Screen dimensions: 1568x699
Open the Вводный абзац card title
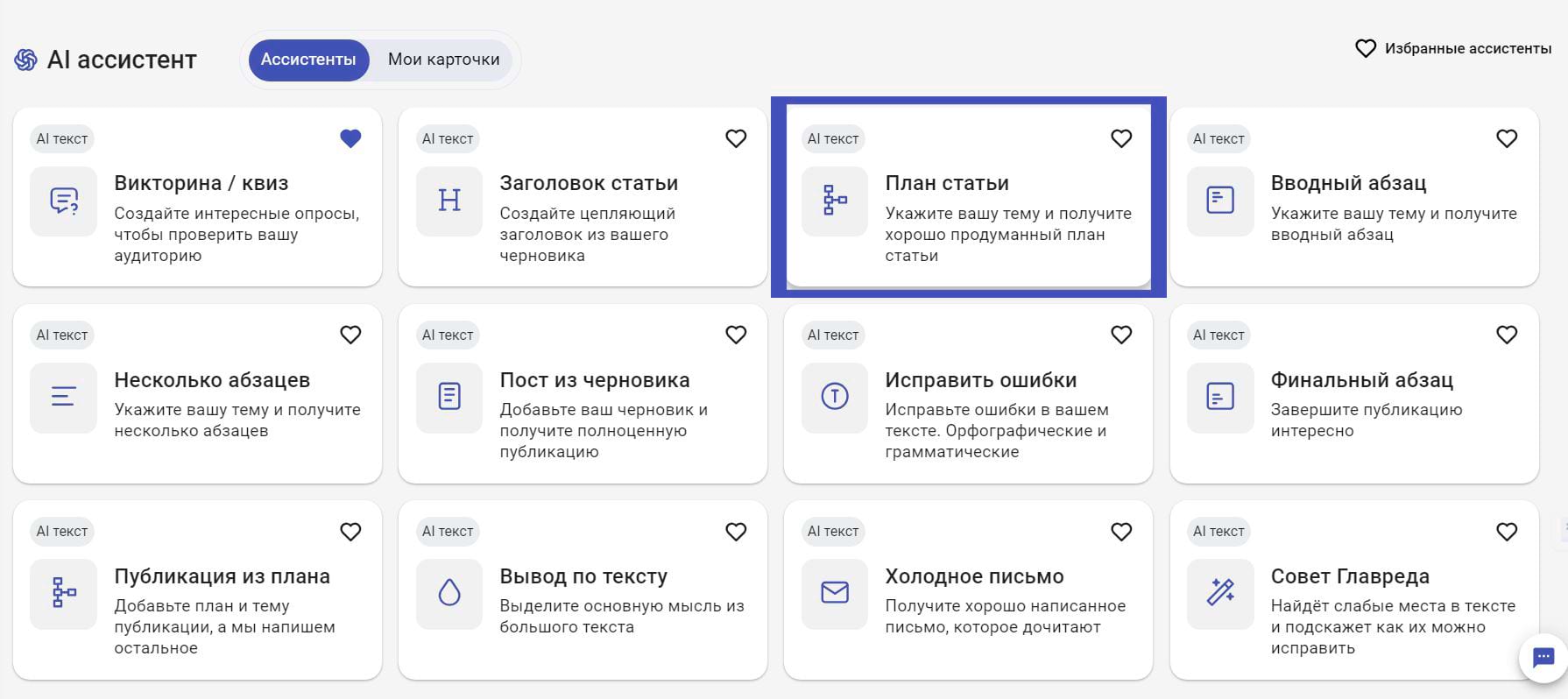pyautogui.click(x=1348, y=183)
